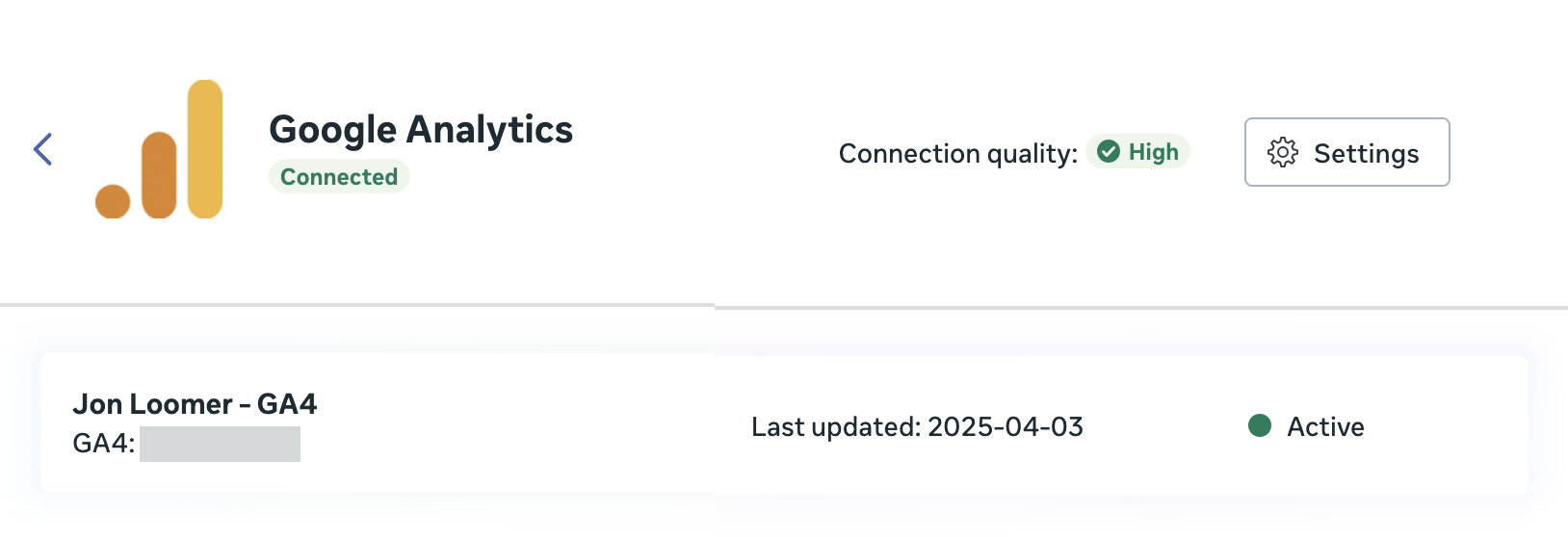Click the Connected status badge
Screen dimensions: 1568x537
coord(339,177)
